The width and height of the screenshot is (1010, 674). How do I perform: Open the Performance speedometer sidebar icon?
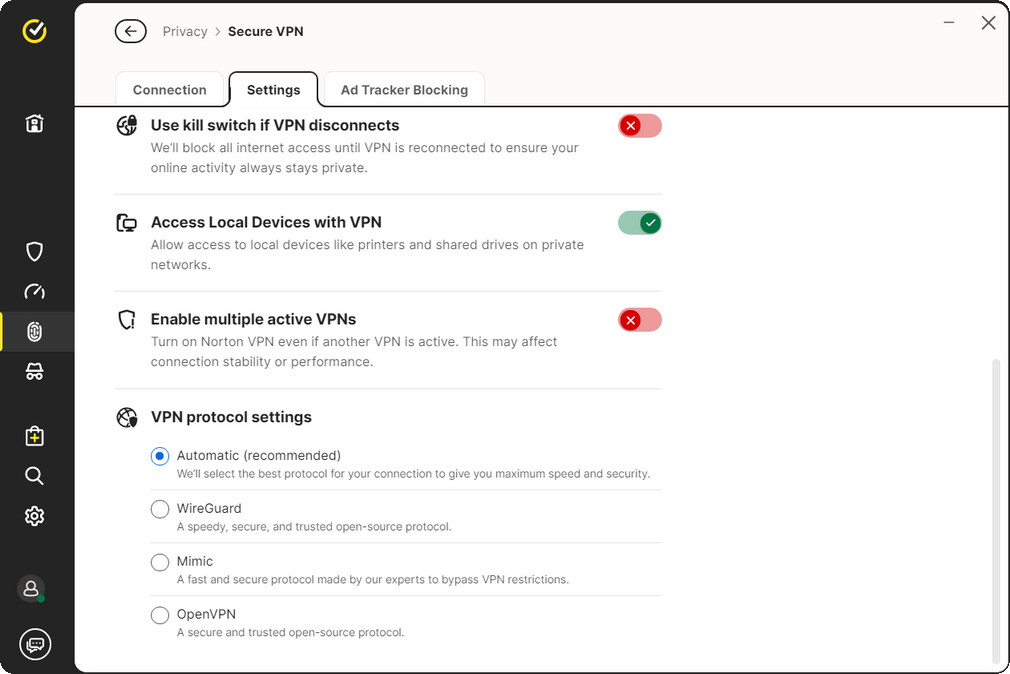coord(34,292)
